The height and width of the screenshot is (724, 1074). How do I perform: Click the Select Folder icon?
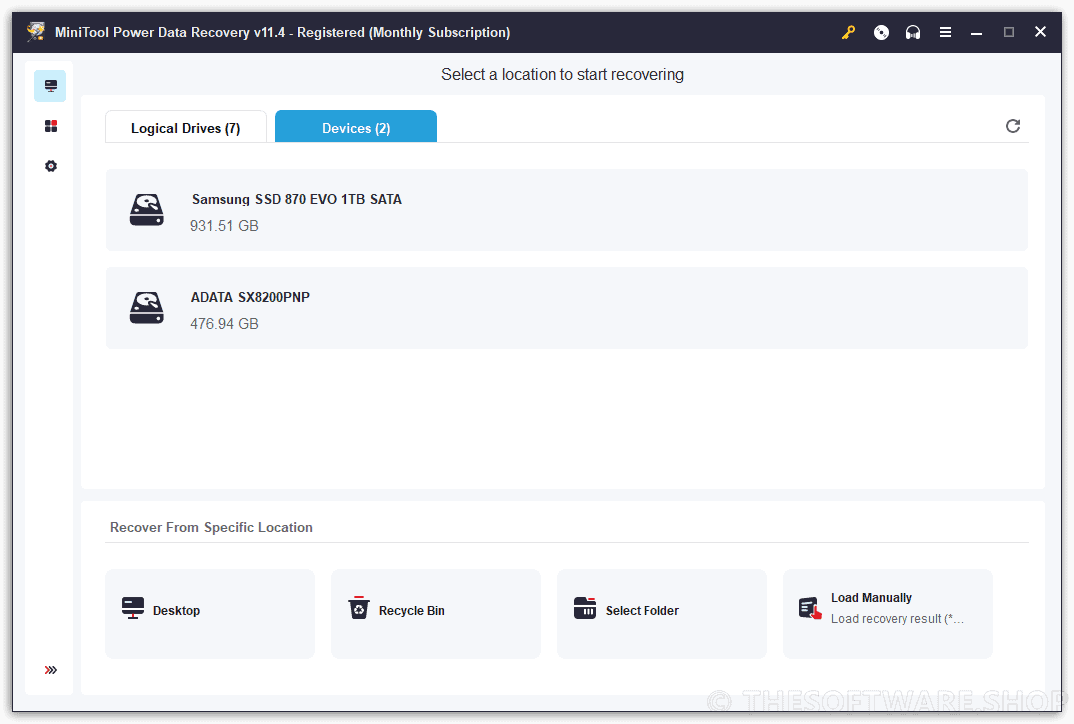(585, 608)
